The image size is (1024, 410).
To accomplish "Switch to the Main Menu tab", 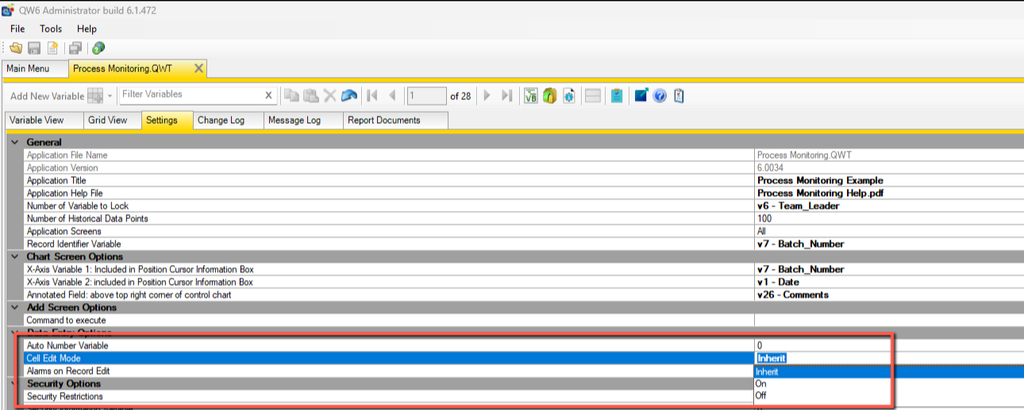I will coord(35,69).
